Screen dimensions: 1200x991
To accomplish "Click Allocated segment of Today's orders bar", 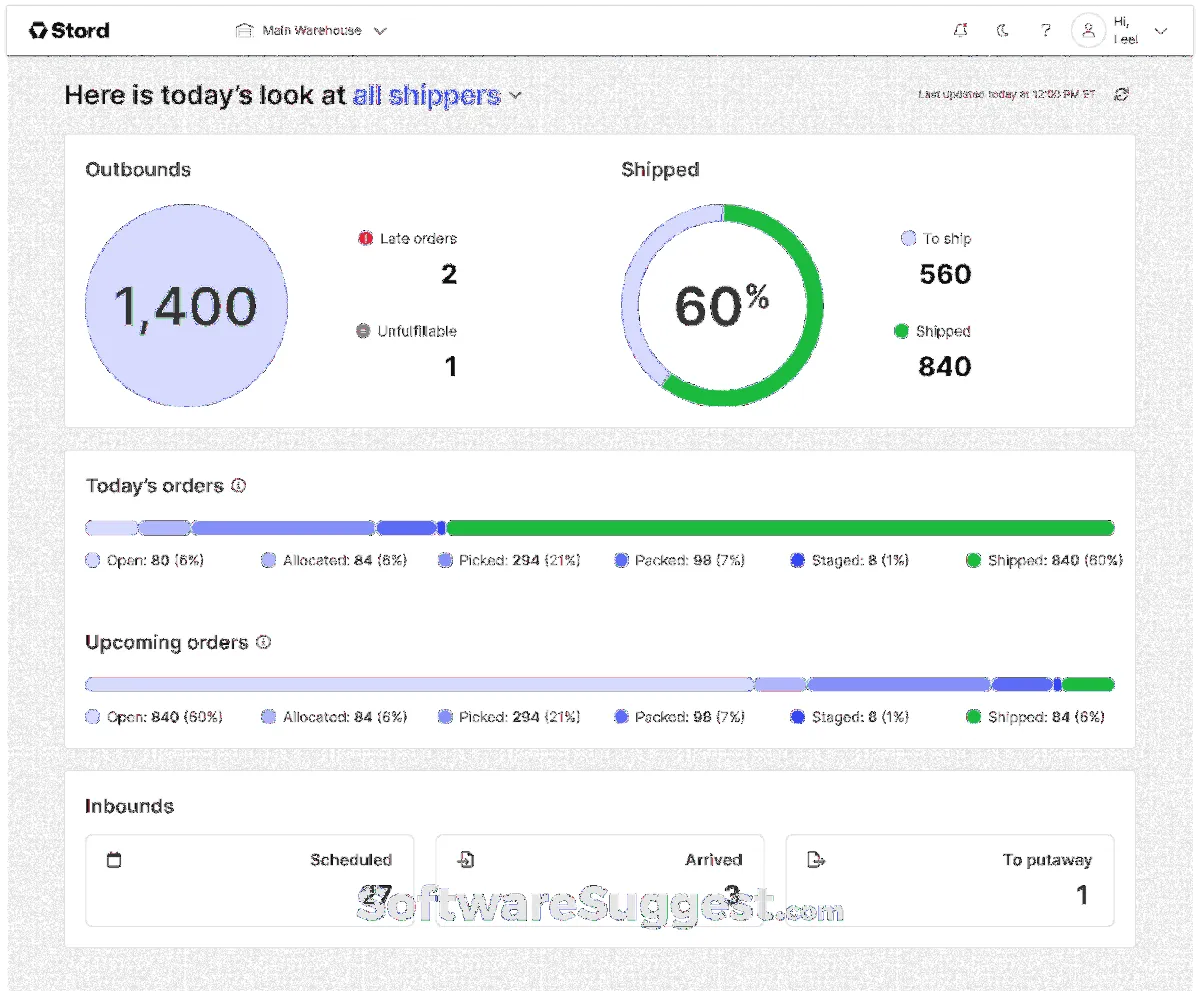I will 164,528.
